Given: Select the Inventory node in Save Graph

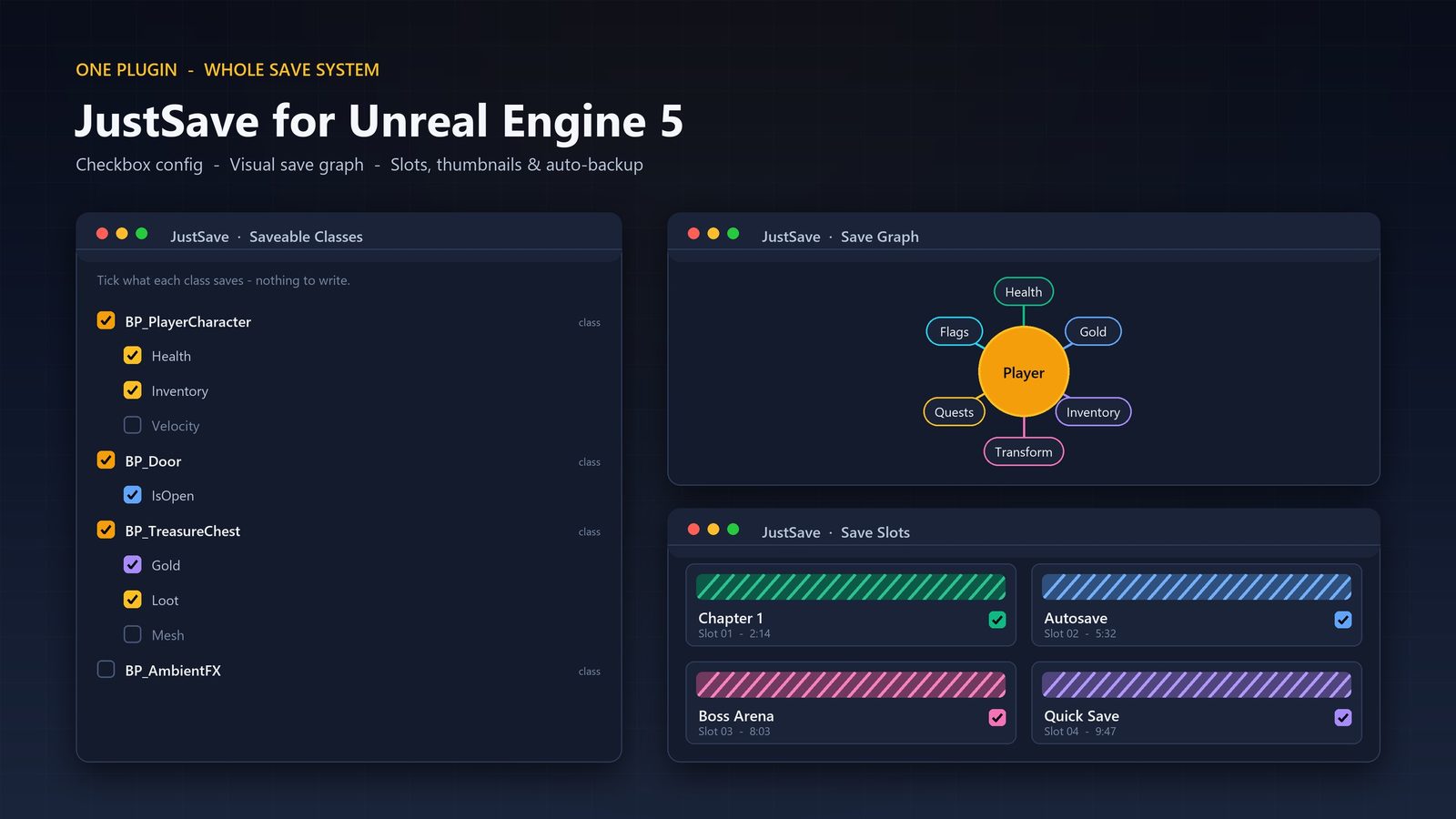Looking at the screenshot, I should click(x=1093, y=412).
